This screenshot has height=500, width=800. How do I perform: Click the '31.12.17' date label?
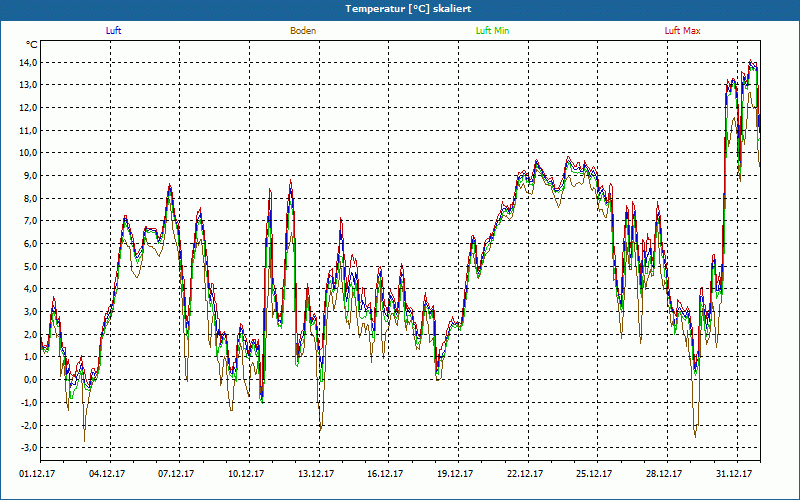click(734, 474)
